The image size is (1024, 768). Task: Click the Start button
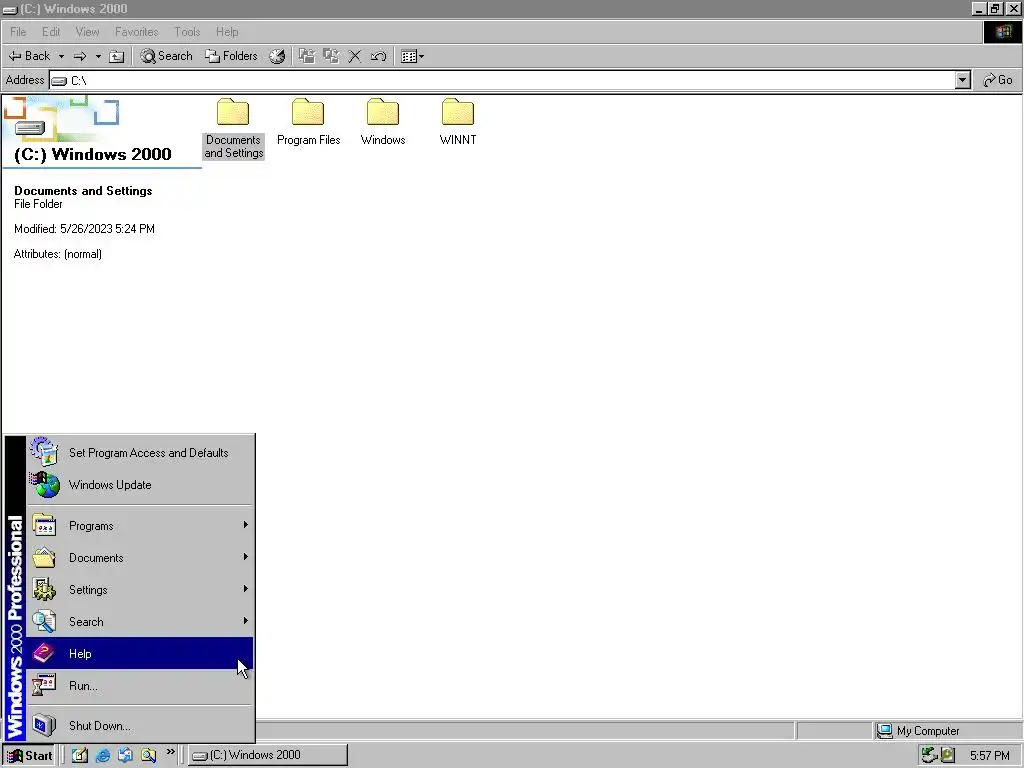(29, 756)
